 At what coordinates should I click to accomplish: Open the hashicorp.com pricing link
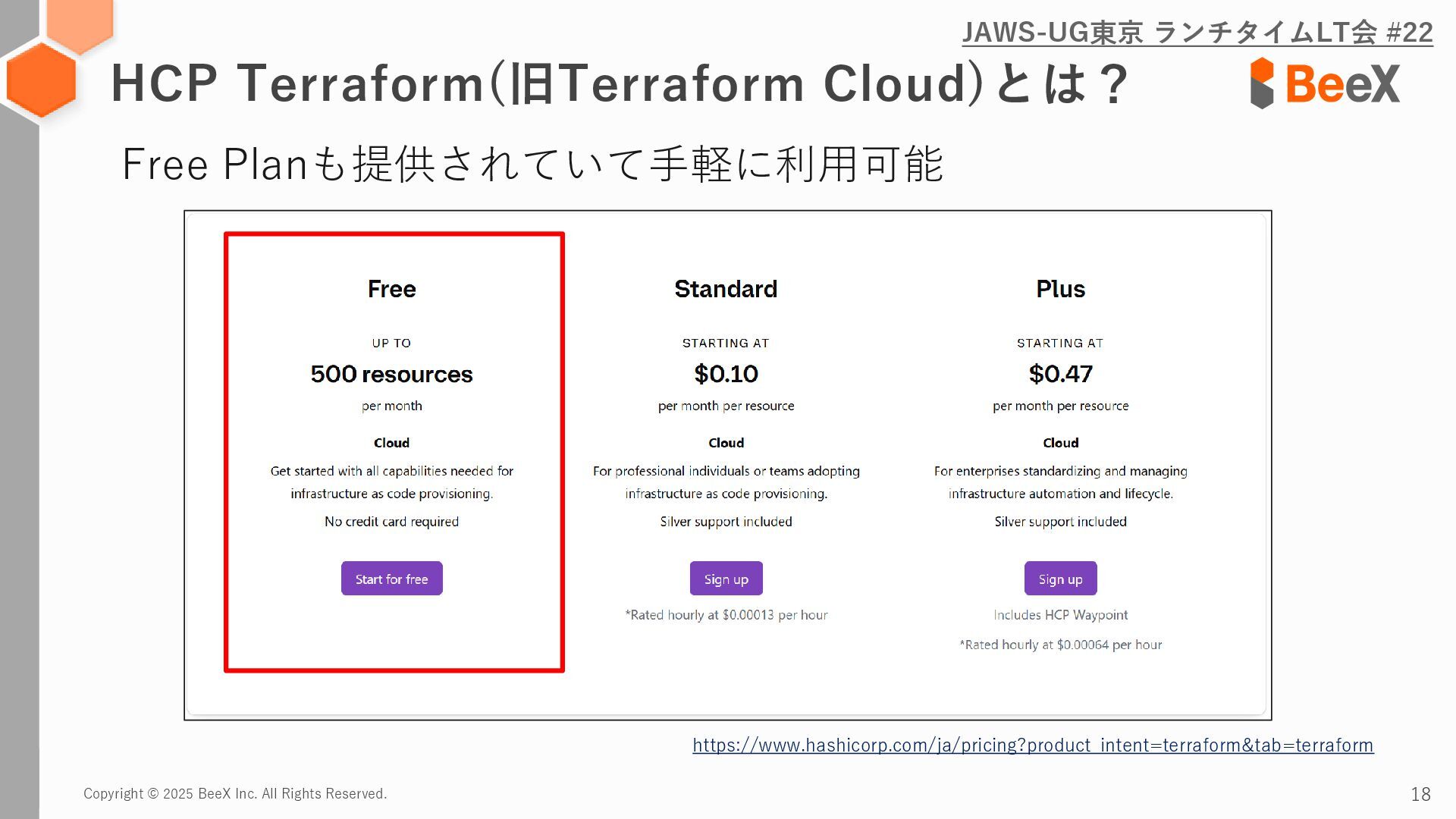tap(1033, 745)
